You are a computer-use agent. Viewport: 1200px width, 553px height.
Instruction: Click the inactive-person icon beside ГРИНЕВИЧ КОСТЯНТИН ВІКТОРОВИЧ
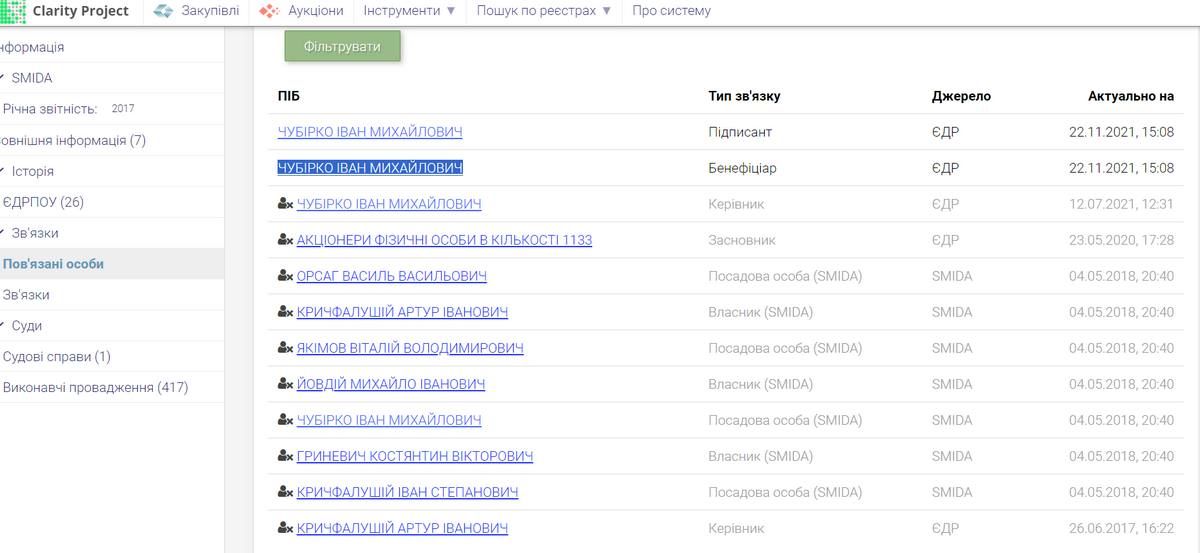click(285, 456)
